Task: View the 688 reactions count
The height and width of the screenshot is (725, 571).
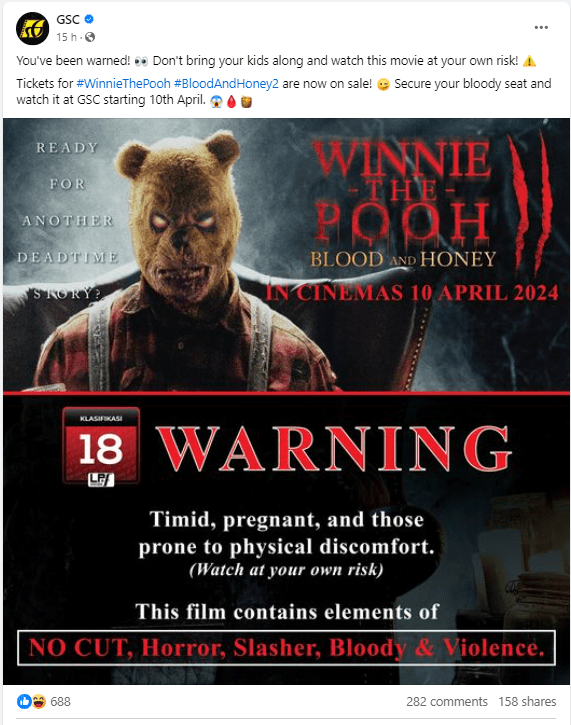Action: (x=60, y=701)
